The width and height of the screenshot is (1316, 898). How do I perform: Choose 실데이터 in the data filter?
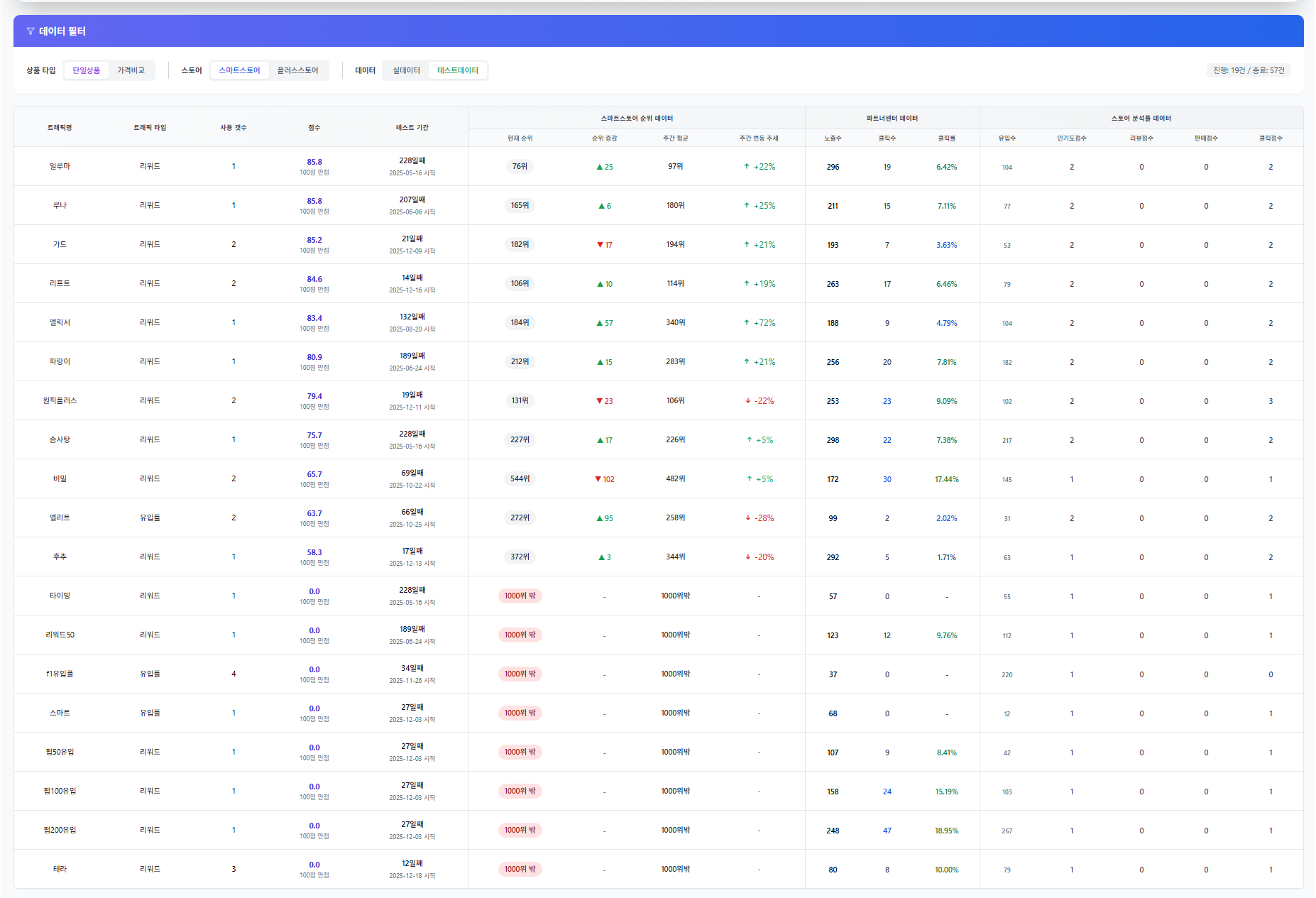point(407,70)
